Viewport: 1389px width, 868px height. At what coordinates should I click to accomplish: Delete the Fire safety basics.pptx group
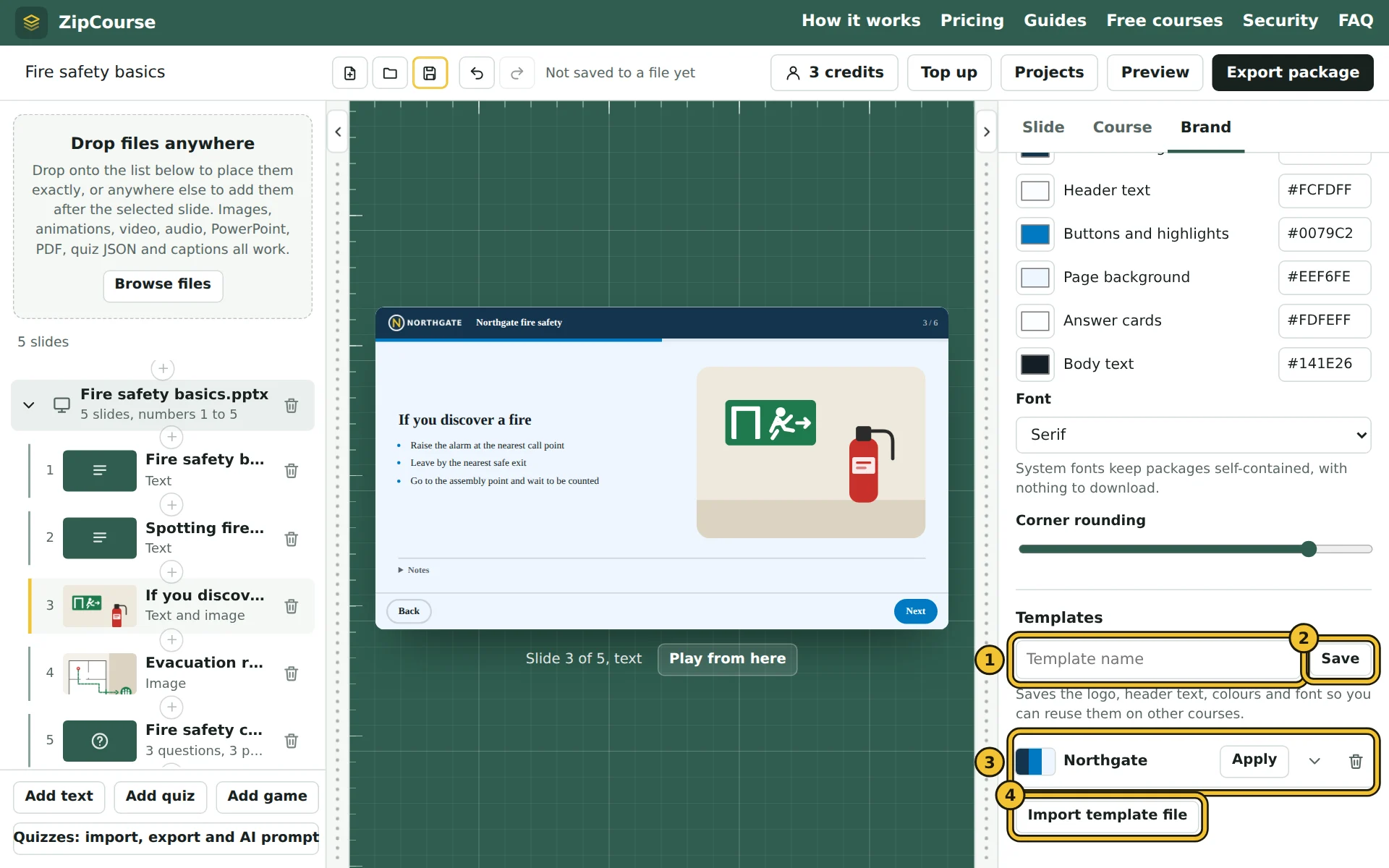pyautogui.click(x=292, y=406)
